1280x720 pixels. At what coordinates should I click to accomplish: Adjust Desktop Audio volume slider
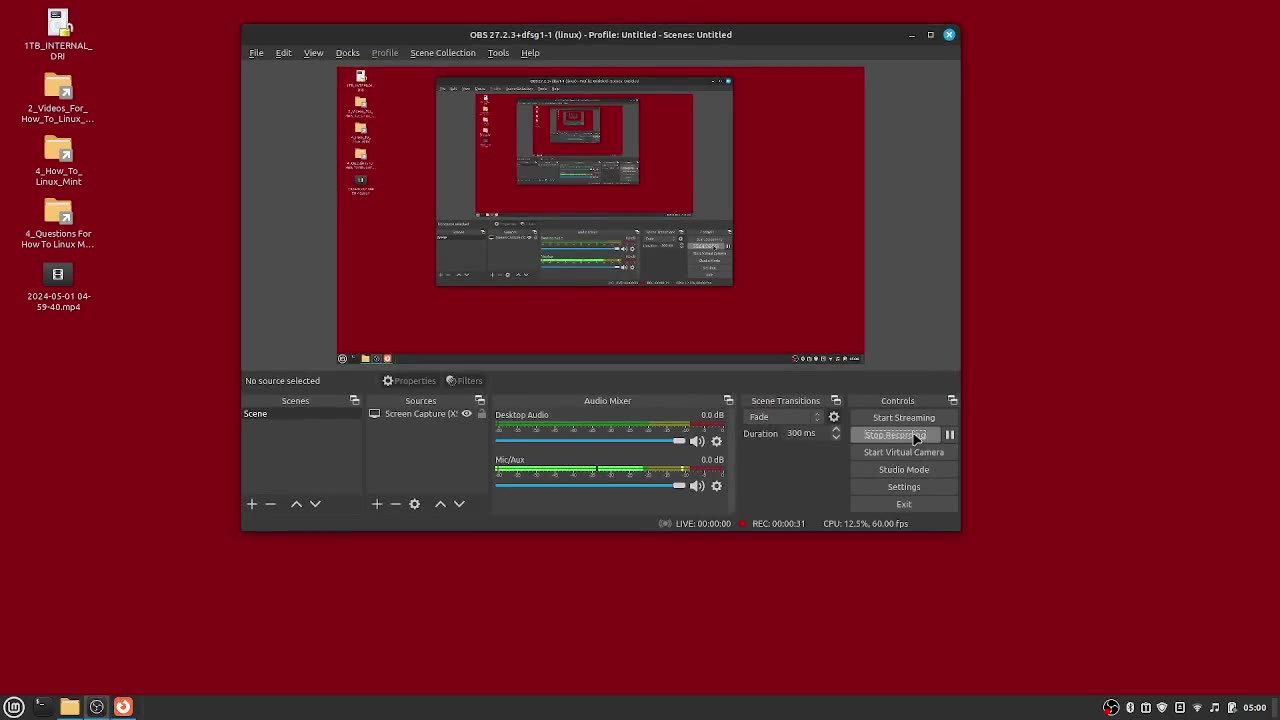[590, 441]
